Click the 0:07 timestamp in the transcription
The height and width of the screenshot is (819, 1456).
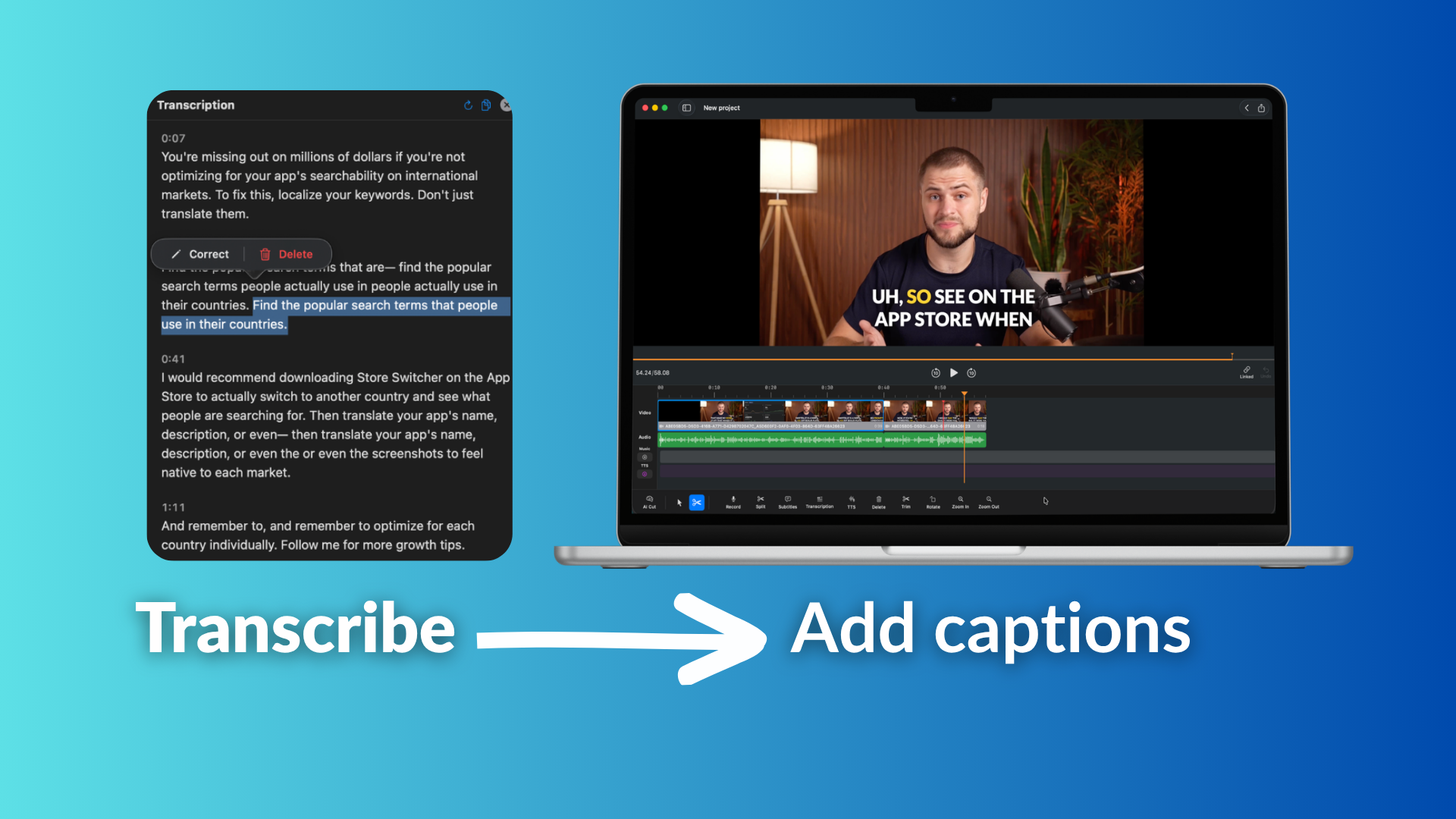173,138
